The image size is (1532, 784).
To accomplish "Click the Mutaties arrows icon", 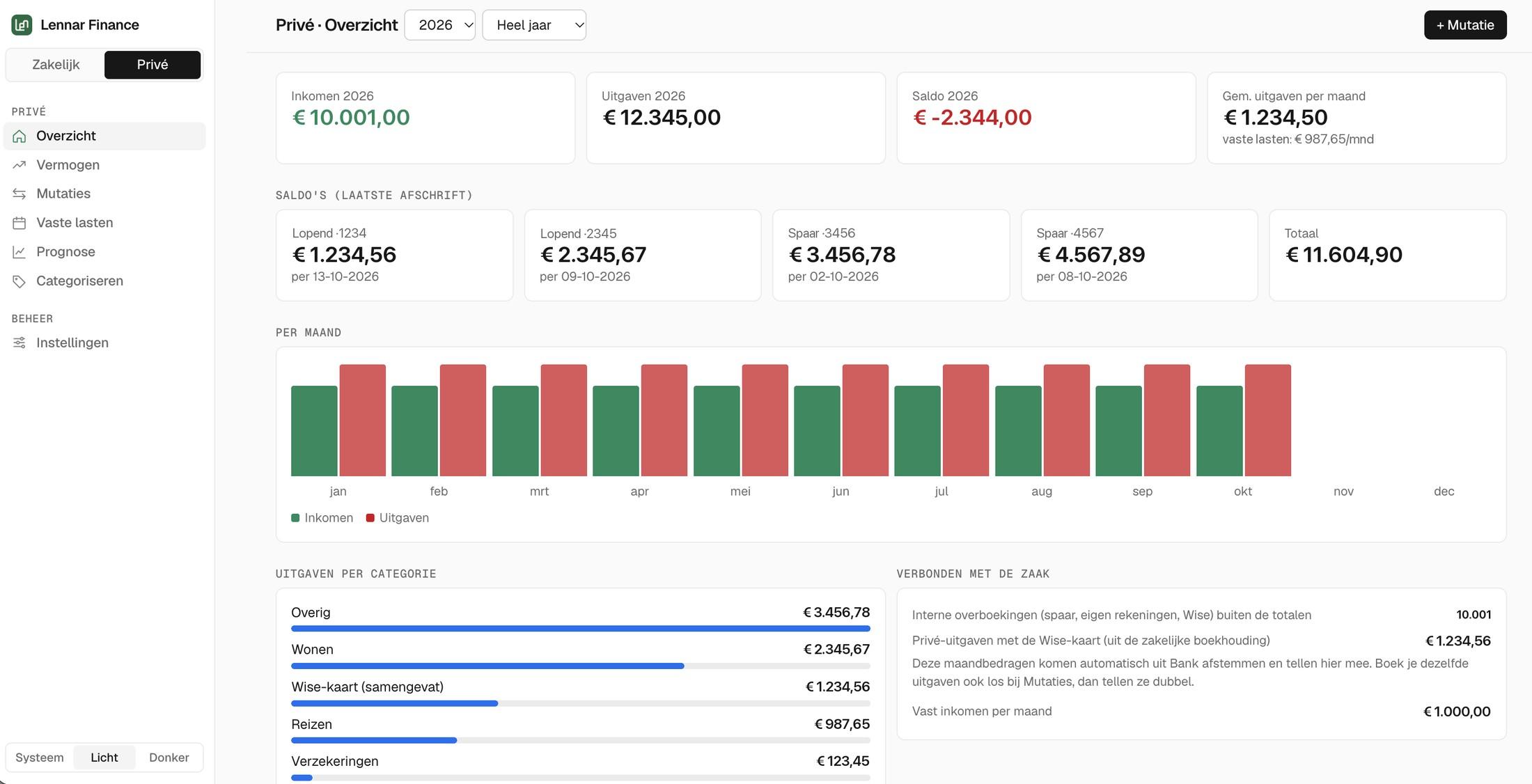I will 19,194.
